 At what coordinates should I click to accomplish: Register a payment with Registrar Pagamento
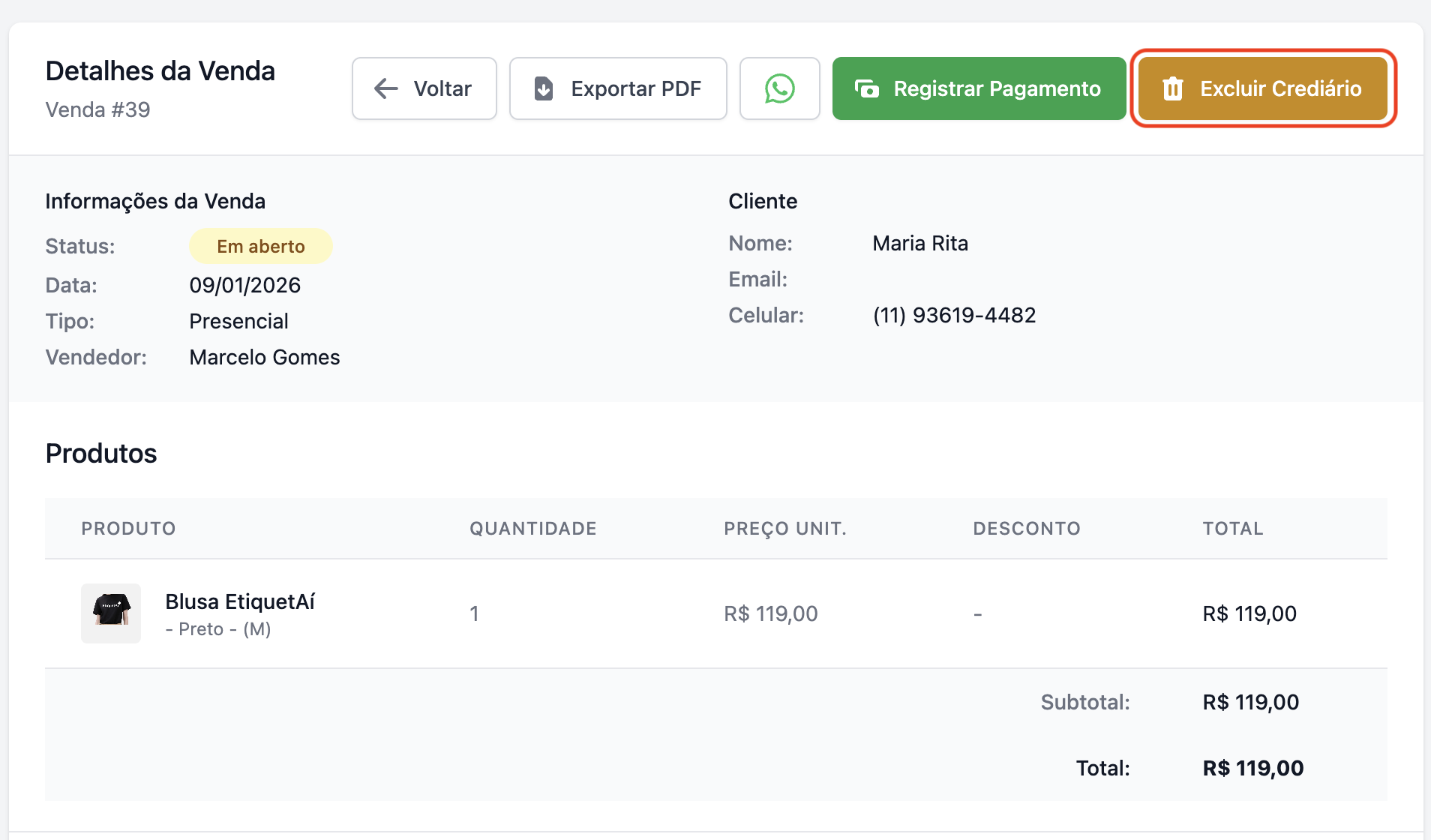point(979,88)
